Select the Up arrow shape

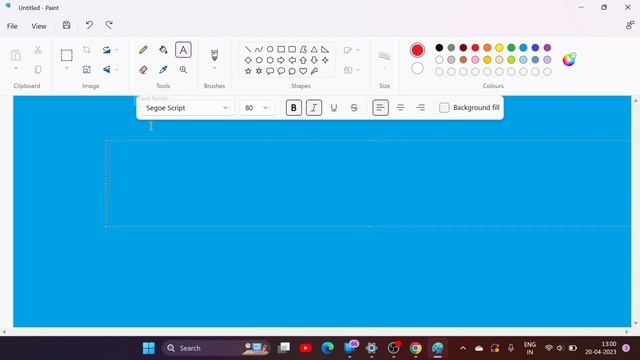[x=303, y=60]
